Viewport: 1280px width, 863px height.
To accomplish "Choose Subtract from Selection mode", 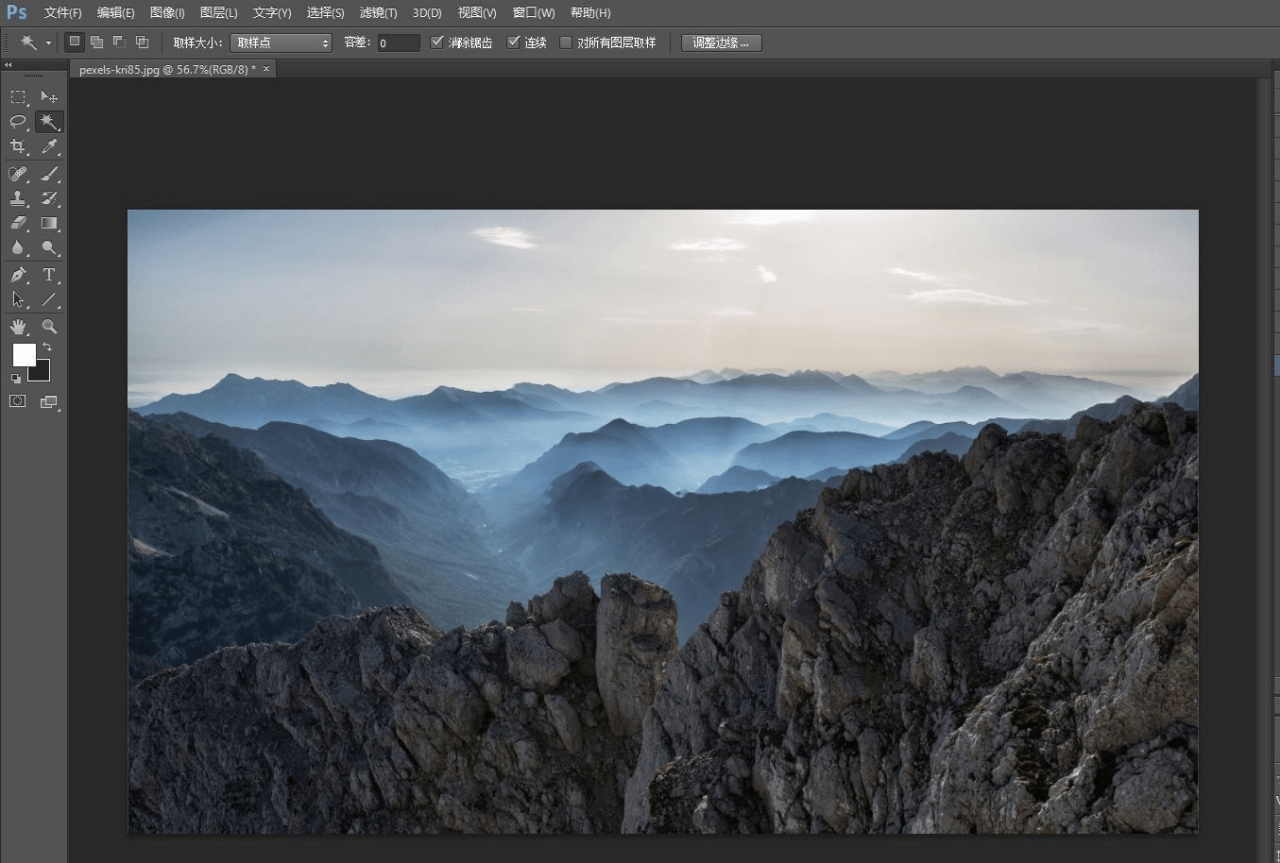I will pos(119,42).
